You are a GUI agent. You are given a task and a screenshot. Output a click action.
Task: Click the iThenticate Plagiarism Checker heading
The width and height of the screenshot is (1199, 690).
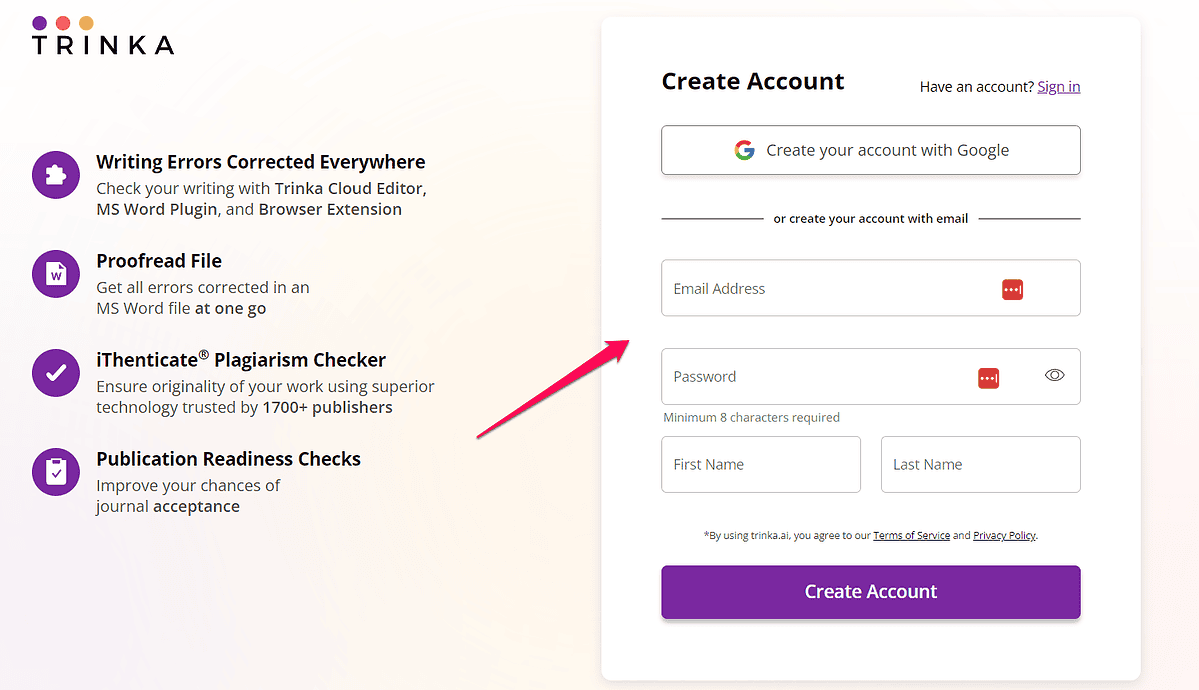tap(241, 360)
